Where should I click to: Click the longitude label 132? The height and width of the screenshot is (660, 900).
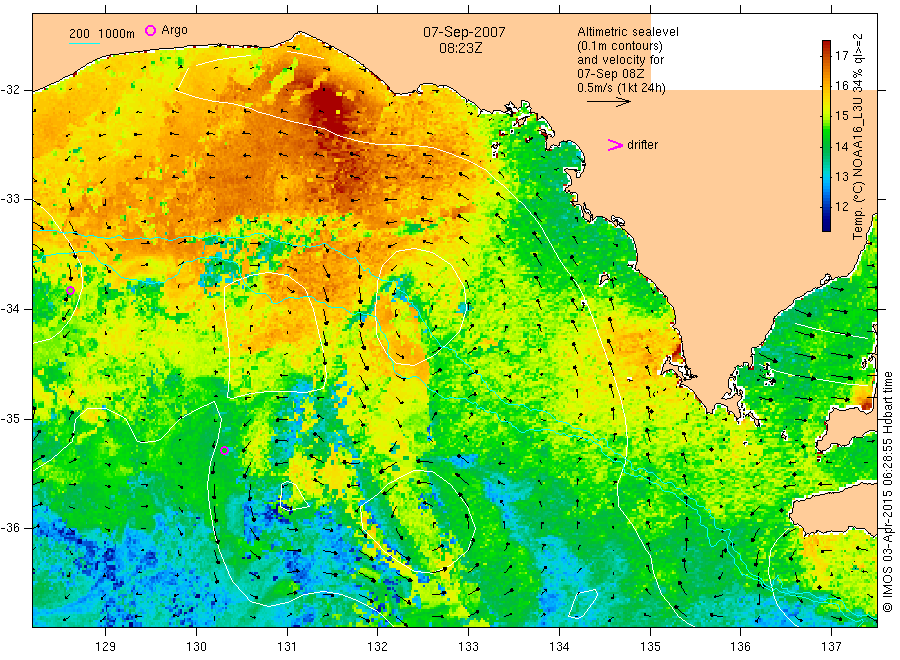(x=378, y=646)
